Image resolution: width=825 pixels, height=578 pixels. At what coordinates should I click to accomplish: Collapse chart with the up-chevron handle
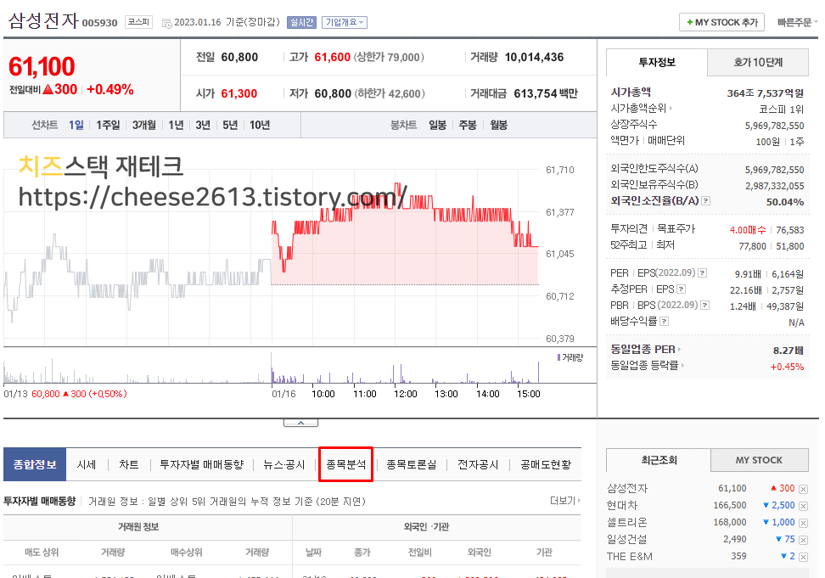click(300, 423)
